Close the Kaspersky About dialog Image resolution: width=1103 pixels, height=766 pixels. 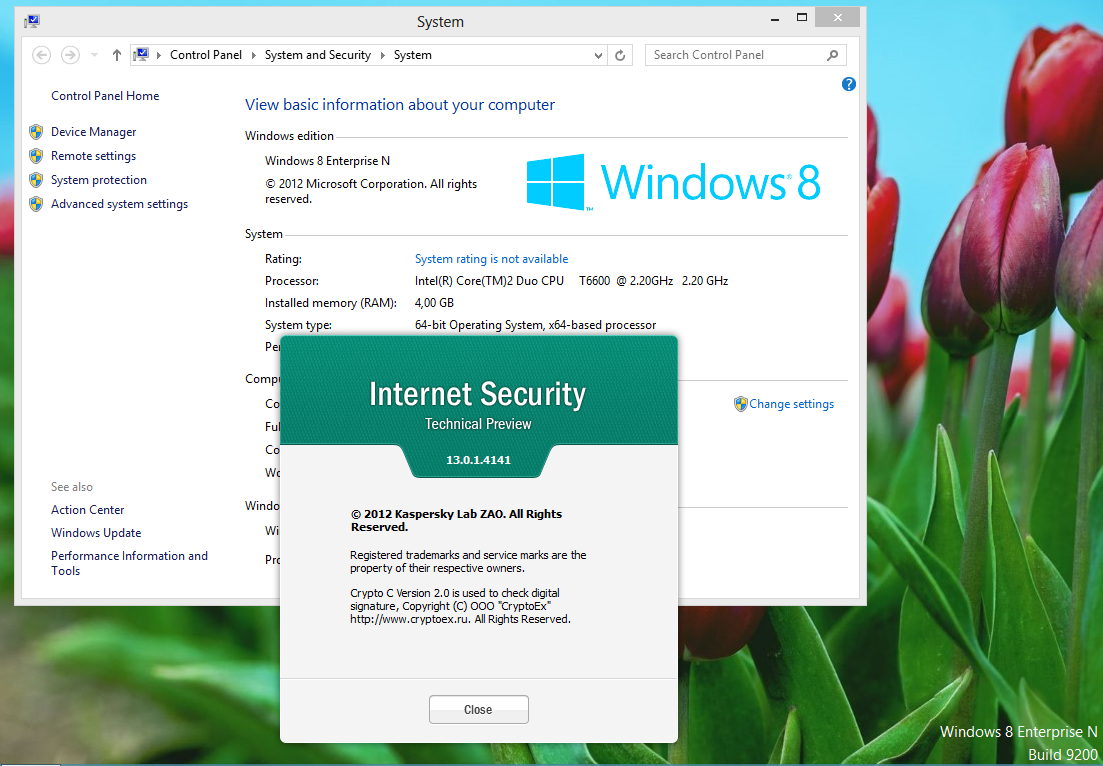coord(478,709)
